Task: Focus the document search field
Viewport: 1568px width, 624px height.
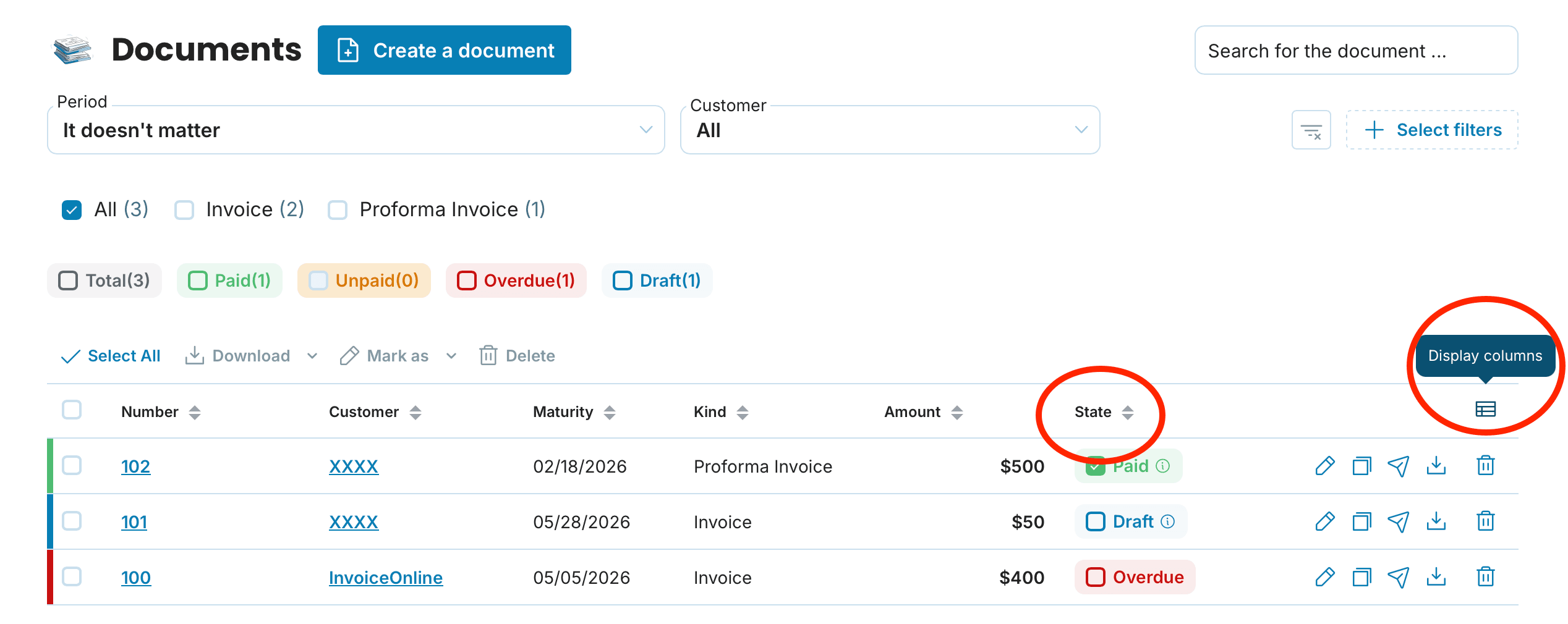Action: tap(1357, 50)
